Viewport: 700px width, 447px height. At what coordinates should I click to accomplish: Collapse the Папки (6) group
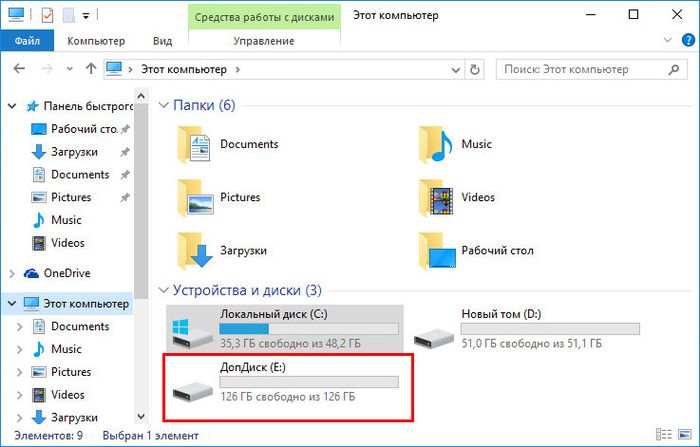[163, 105]
